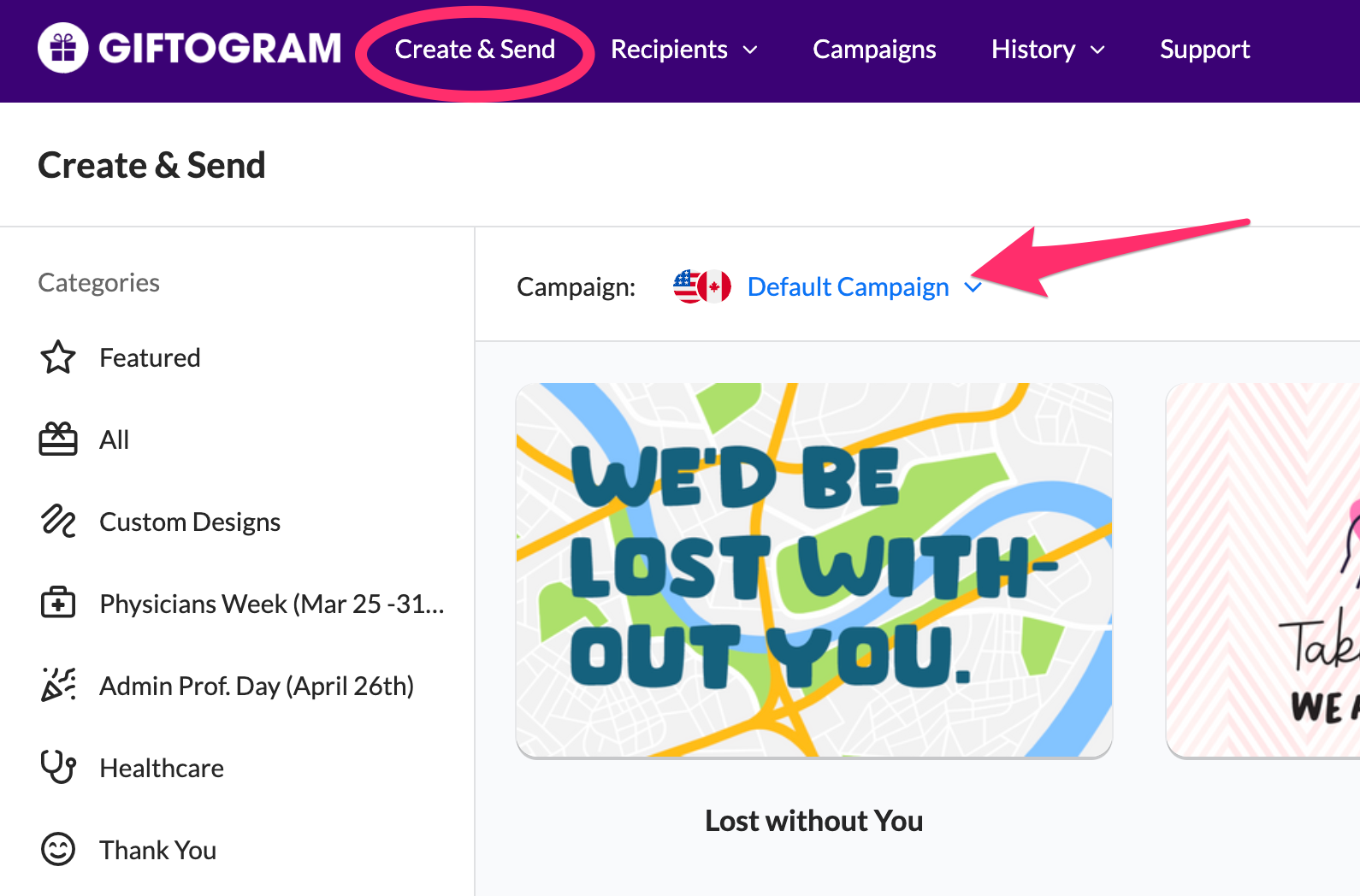Open the Create & Send tab

pos(475,50)
